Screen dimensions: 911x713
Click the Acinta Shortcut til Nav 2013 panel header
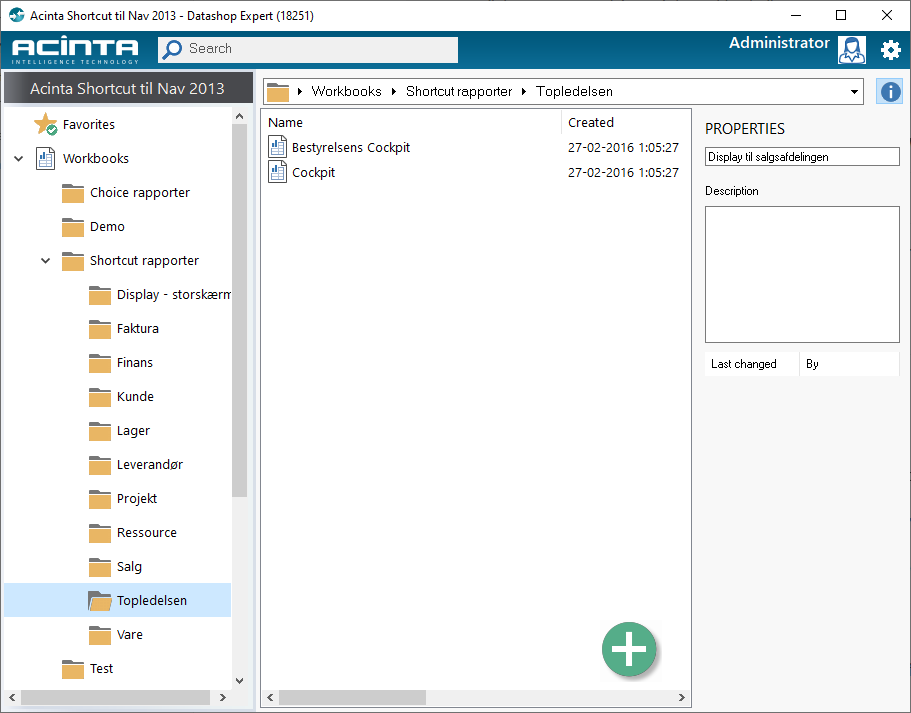(128, 88)
